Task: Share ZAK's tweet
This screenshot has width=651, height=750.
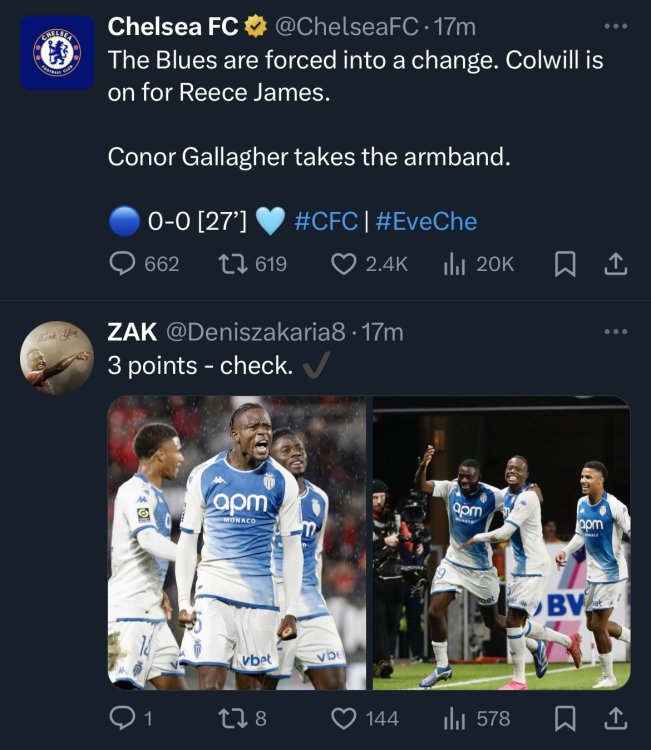Action: (x=616, y=718)
